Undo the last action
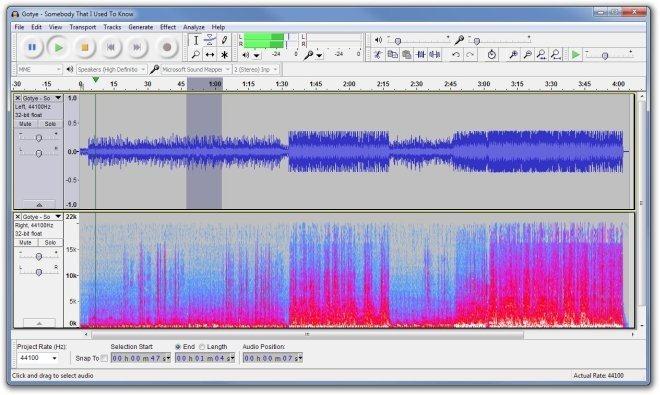The image size is (660, 395). click(455, 54)
